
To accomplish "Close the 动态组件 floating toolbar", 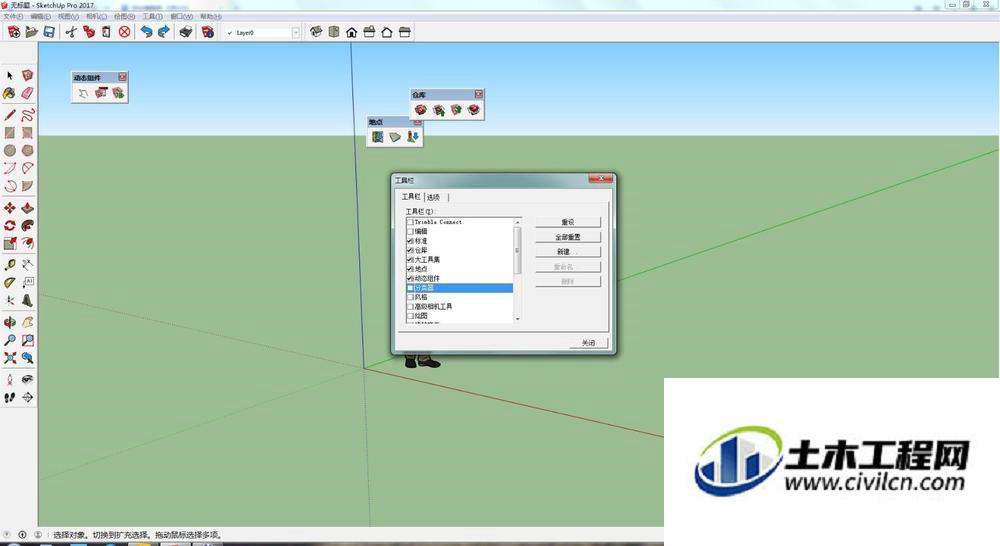I will (x=122, y=77).
